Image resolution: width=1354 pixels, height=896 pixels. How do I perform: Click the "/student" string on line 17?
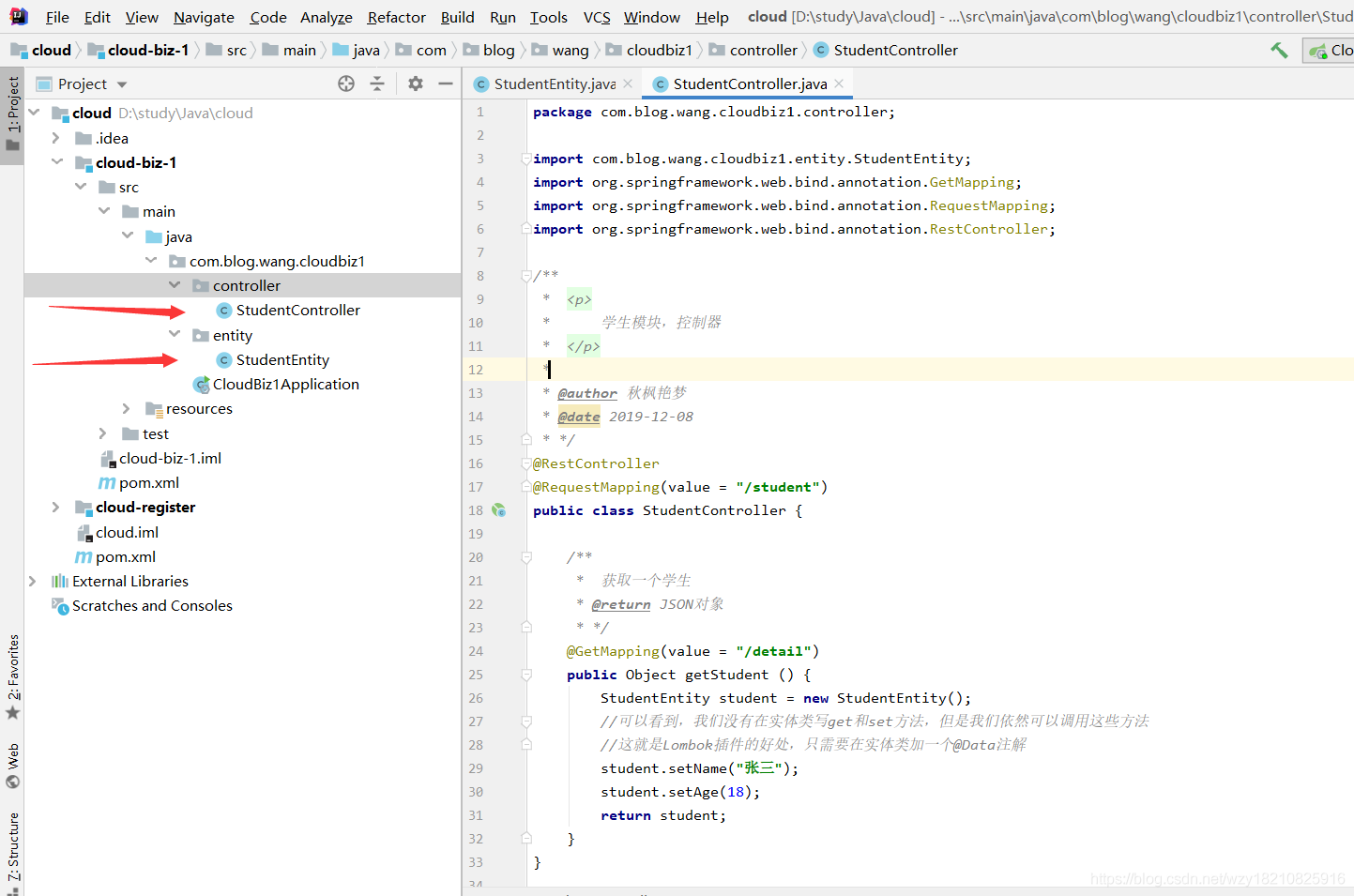(777, 487)
